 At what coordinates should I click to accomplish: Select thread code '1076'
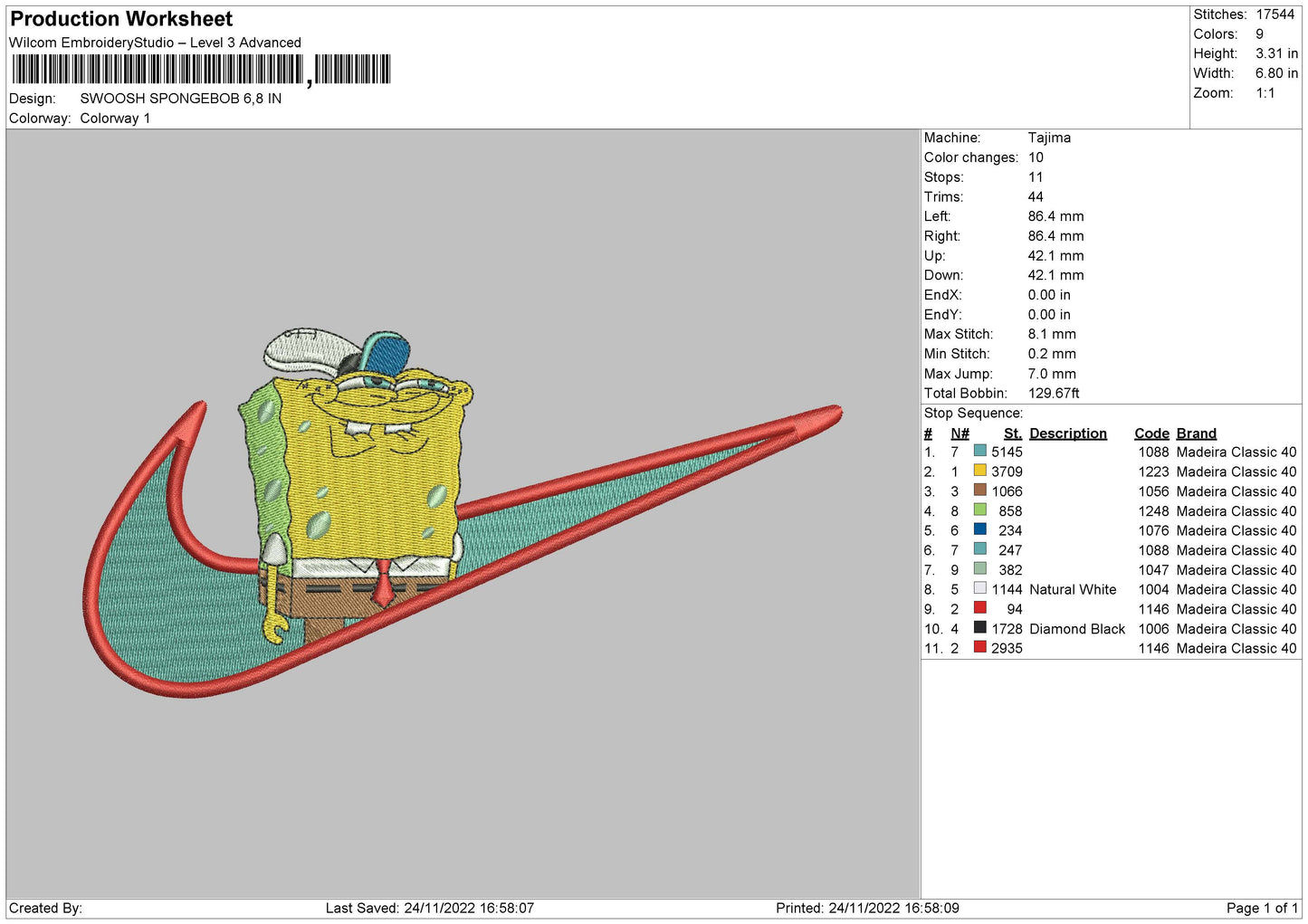(x=1153, y=530)
